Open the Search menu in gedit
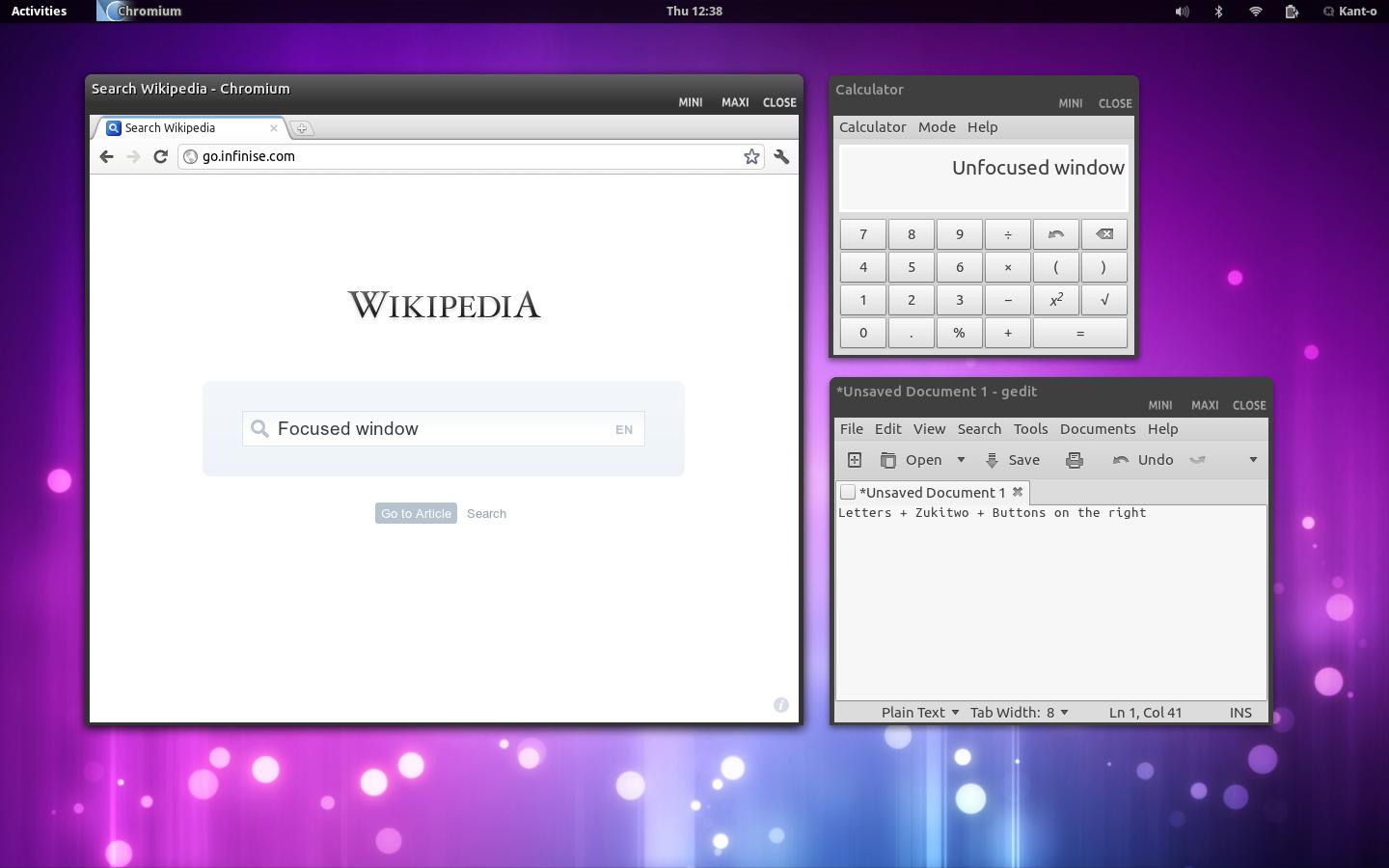 [x=979, y=429]
